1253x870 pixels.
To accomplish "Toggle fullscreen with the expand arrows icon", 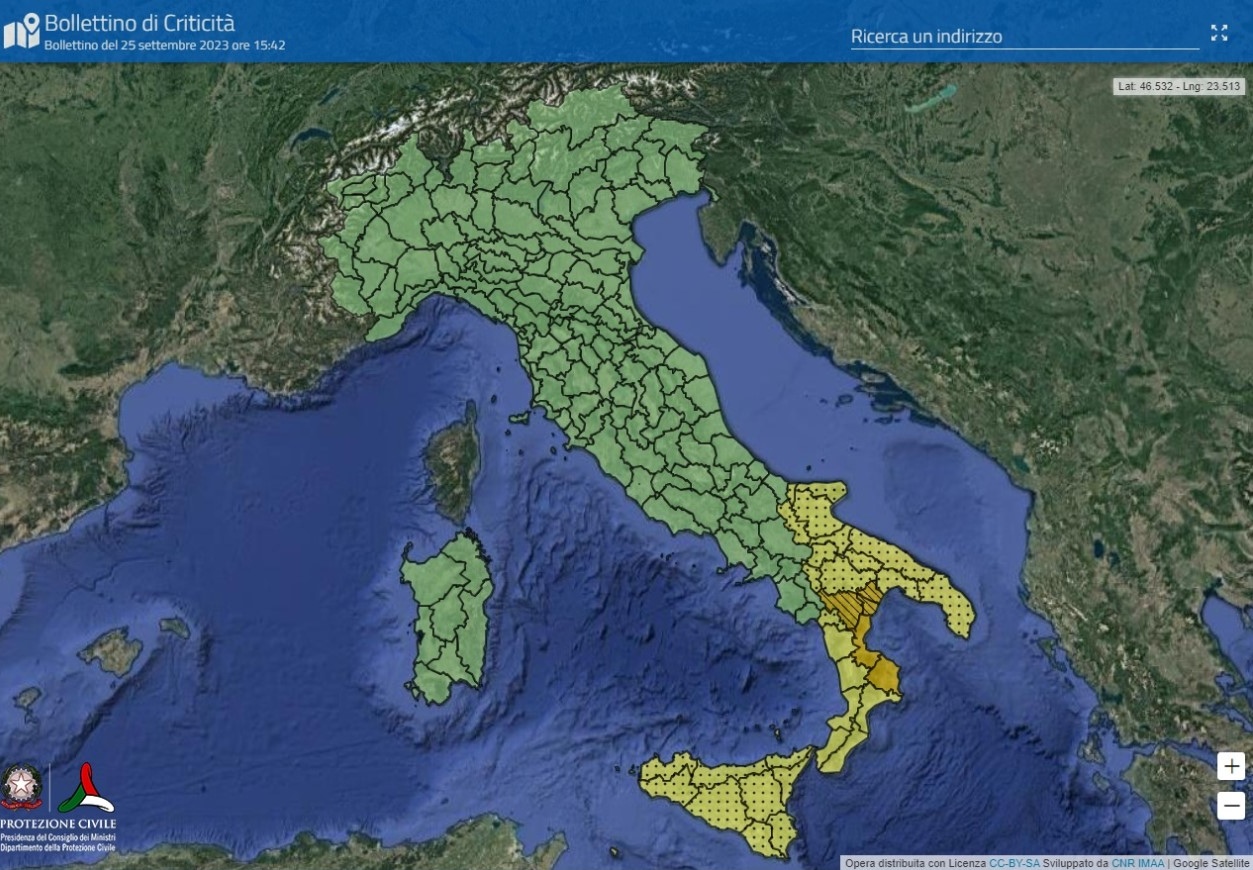I will (x=1219, y=33).
